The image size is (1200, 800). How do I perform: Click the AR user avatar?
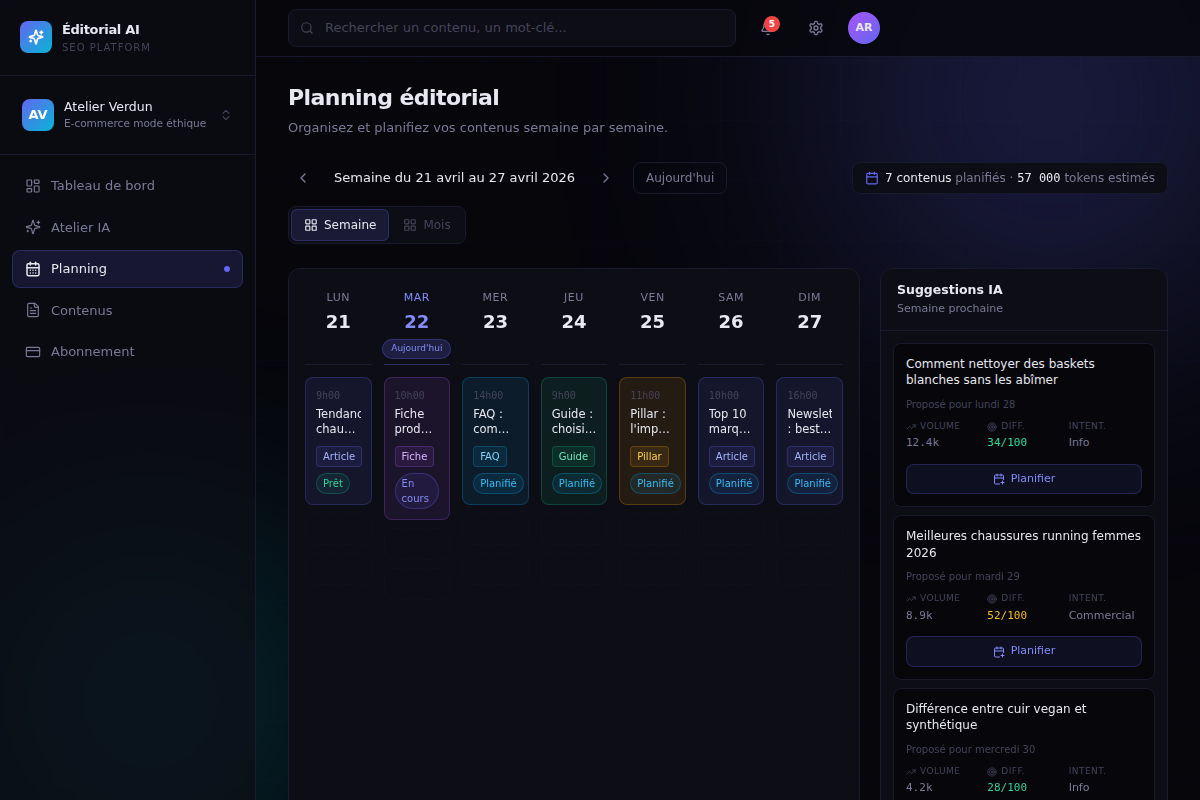tap(864, 28)
